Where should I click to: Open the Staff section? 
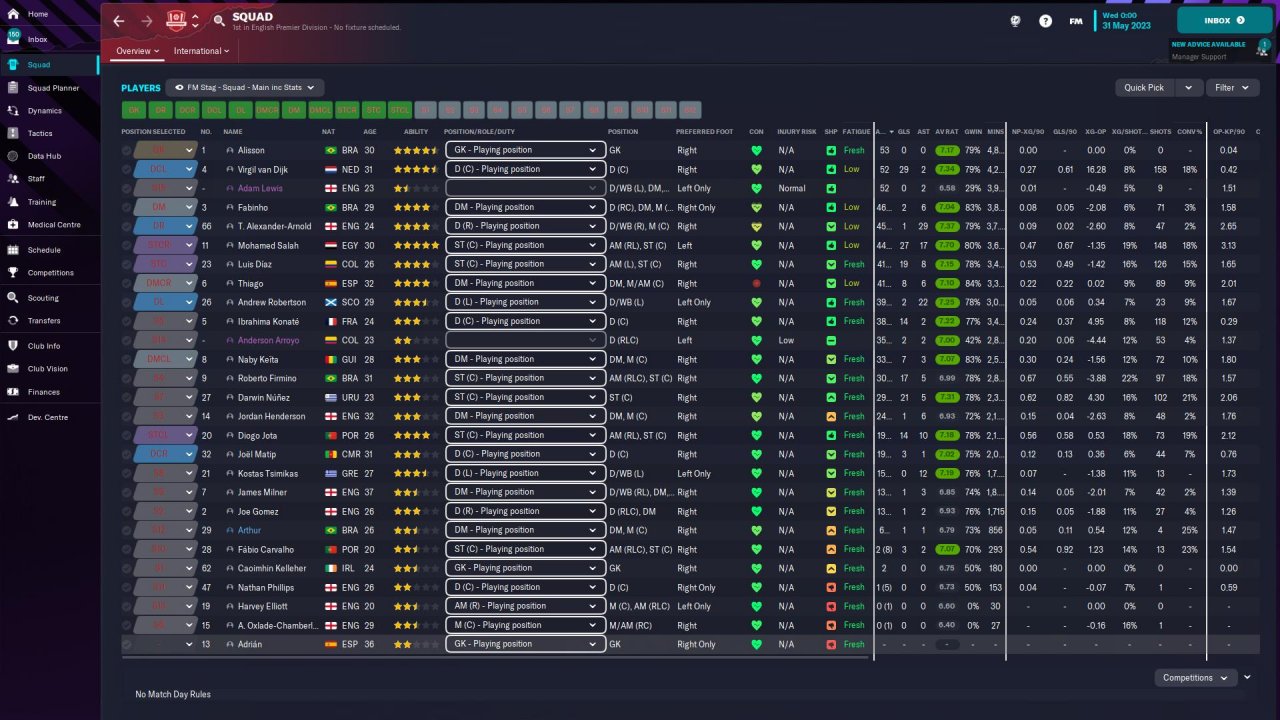[x=36, y=178]
